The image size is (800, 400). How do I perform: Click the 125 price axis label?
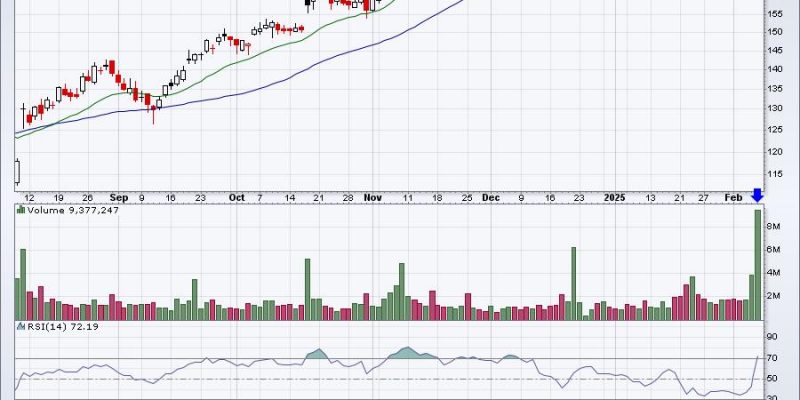click(774, 130)
